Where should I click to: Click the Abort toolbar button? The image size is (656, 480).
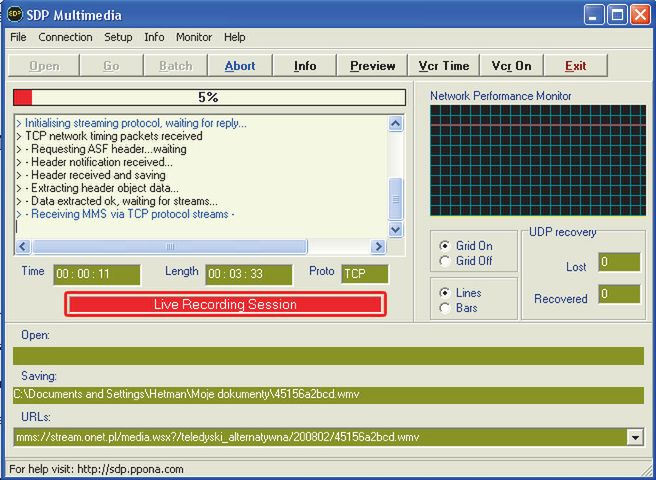pos(240,66)
